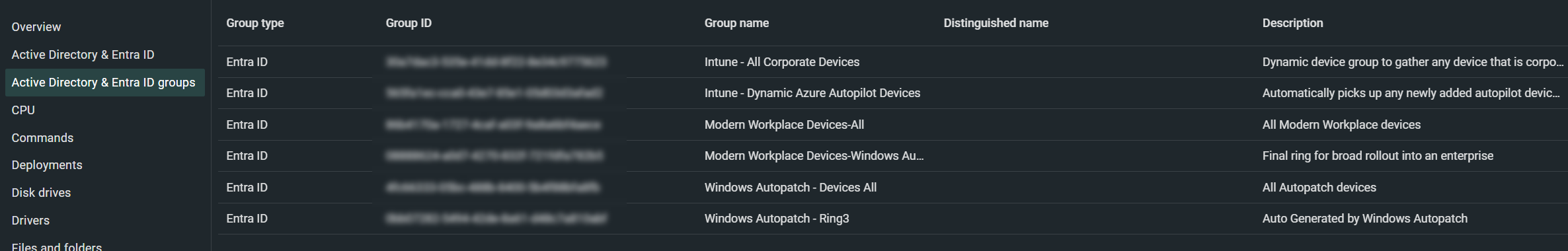Screen dimensions: 1568x251
Task: Click the Windows Autopatch - Ring3 group
Action: (x=777, y=219)
